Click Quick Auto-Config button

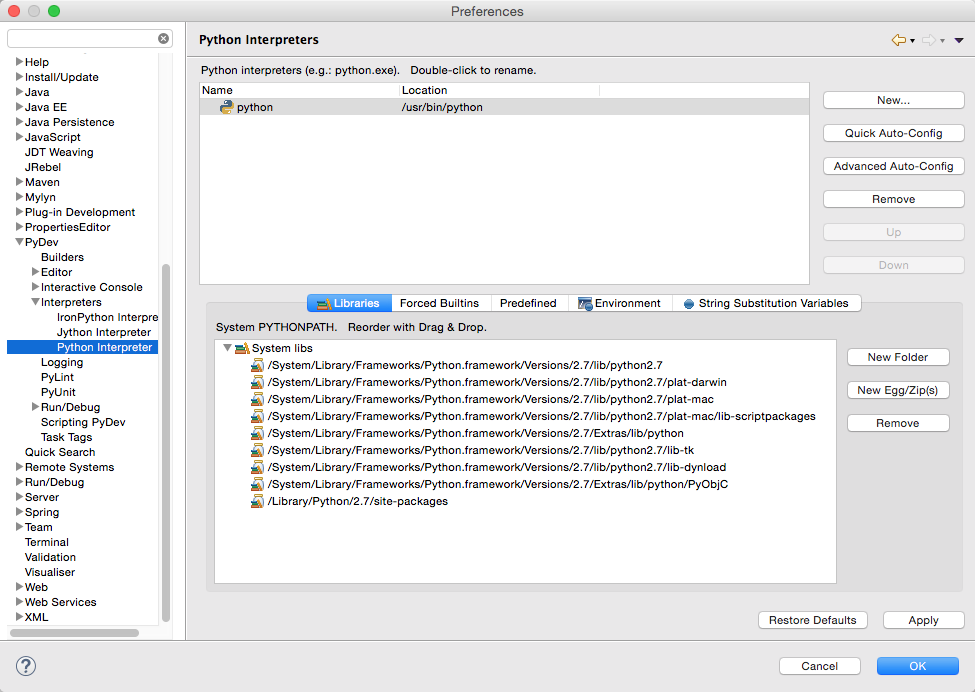tap(894, 133)
